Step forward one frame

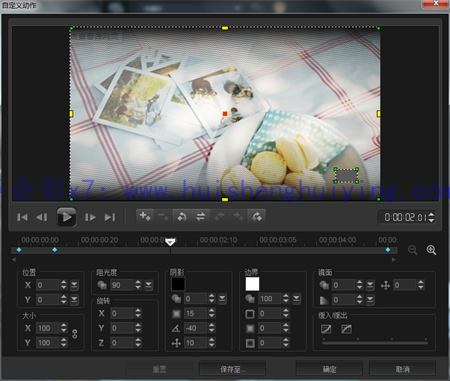90,217
